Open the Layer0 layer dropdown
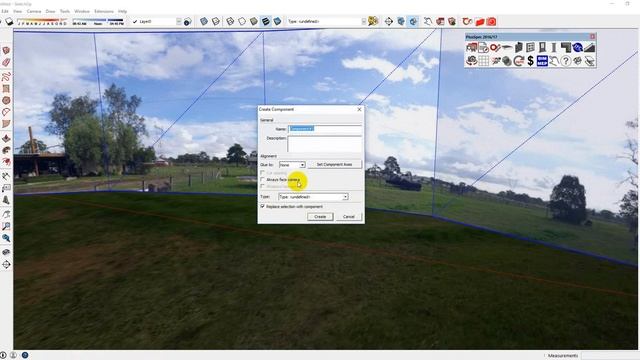The image size is (640, 360). coord(157,22)
